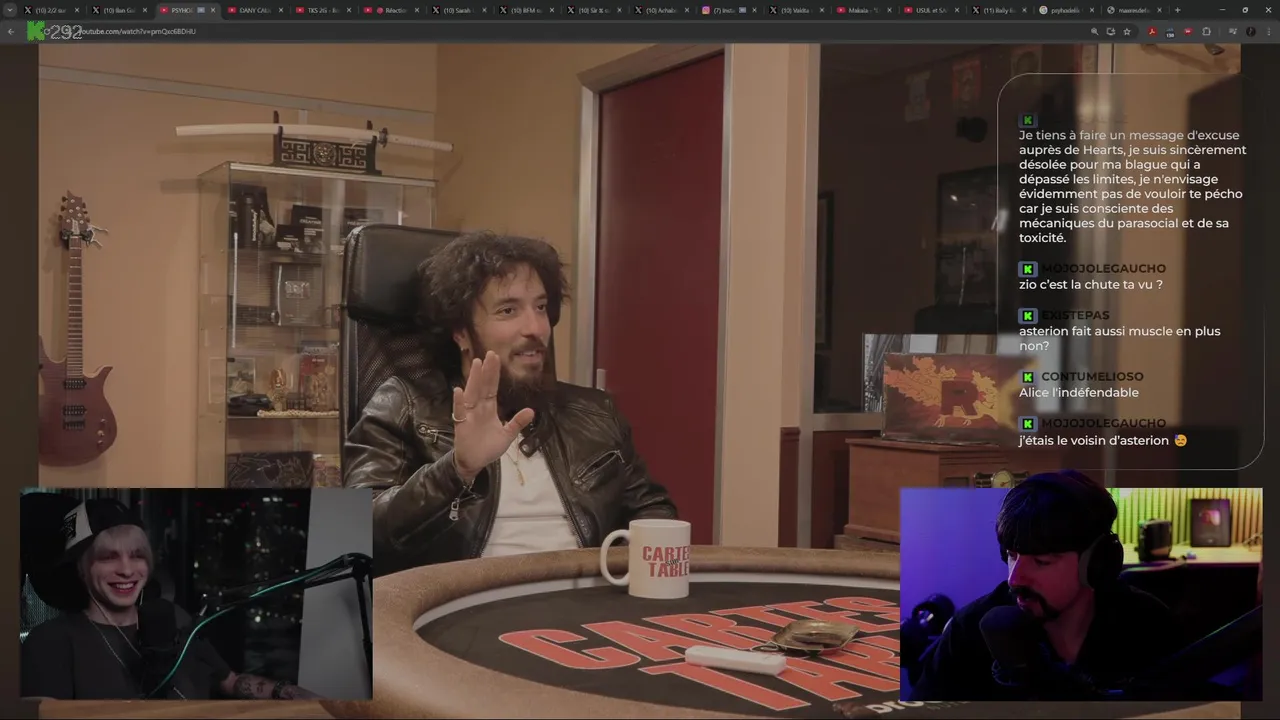Open the Adobe Acrobat extension icon
Image resolution: width=1280 pixels, height=720 pixels.
coord(1152,31)
